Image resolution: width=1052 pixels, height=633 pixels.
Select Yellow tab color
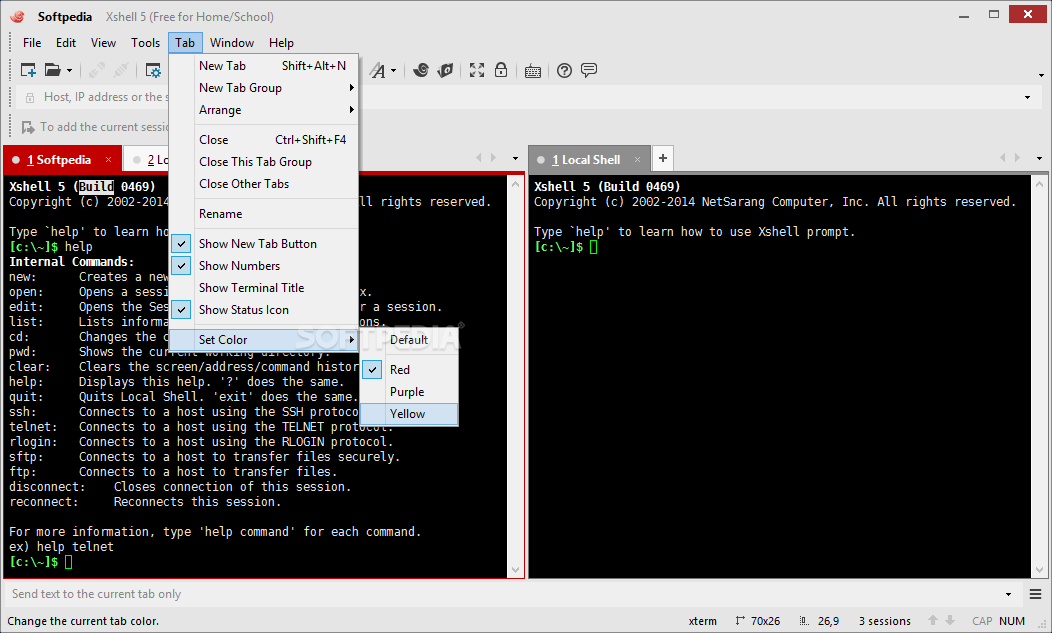pyautogui.click(x=409, y=414)
